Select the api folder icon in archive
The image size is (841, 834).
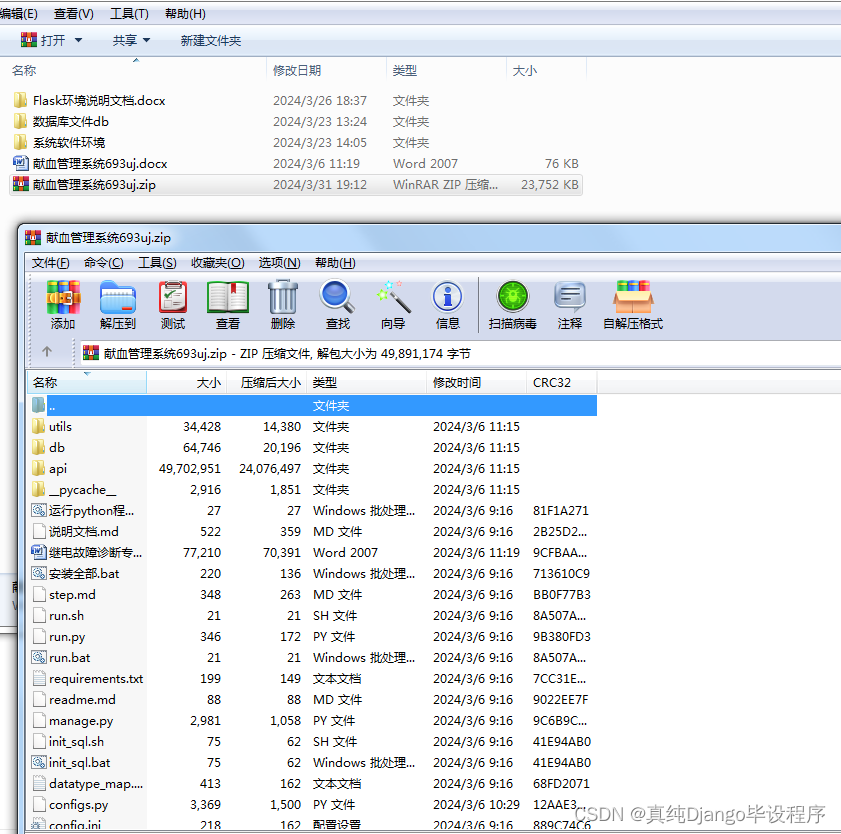(38, 469)
